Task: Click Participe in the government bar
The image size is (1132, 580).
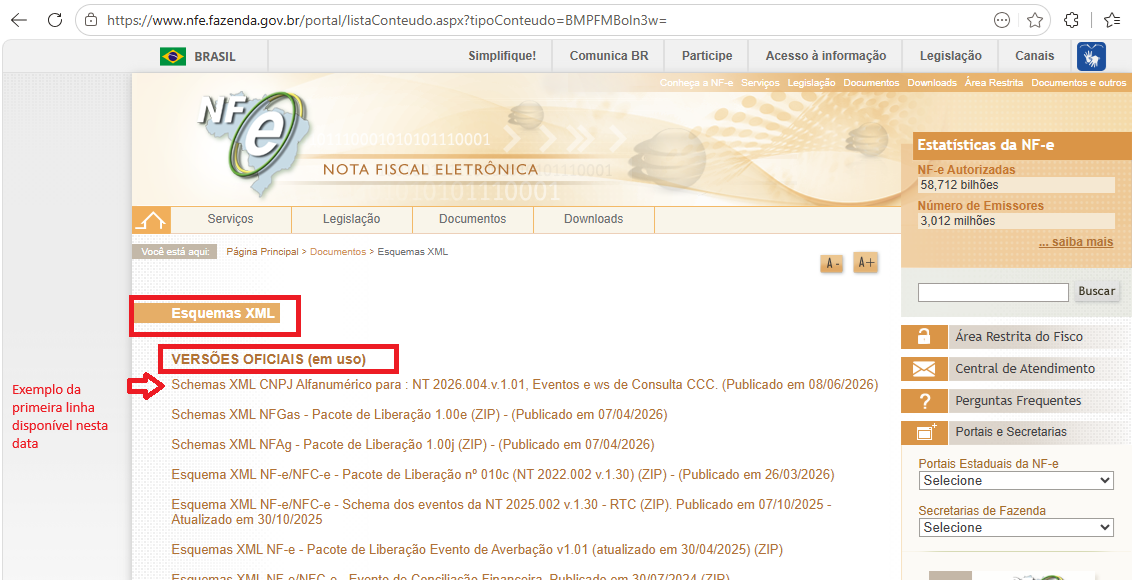Action: [x=707, y=56]
